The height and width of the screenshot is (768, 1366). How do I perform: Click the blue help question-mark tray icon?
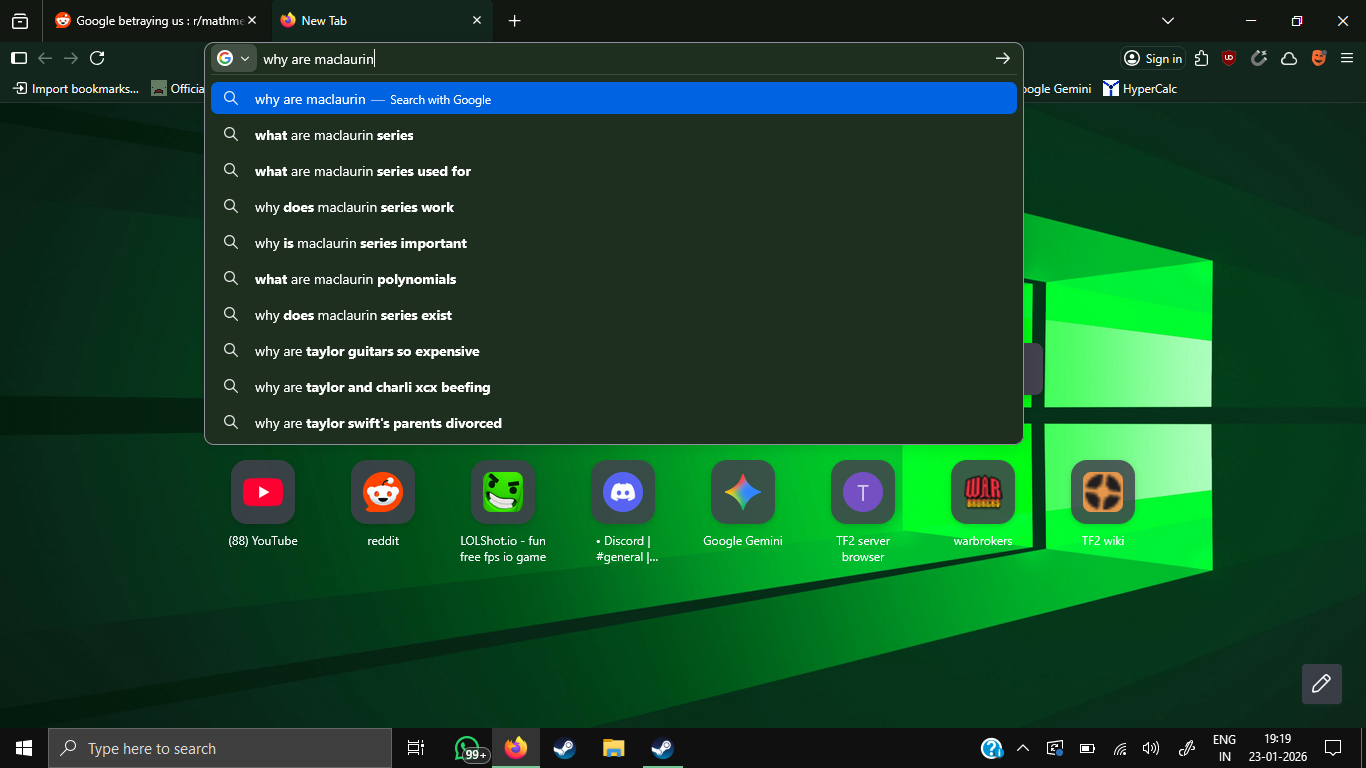991,748
